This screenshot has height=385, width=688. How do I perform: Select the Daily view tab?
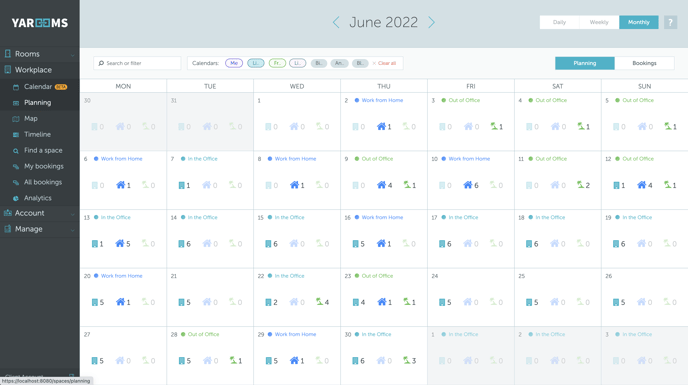559,22
